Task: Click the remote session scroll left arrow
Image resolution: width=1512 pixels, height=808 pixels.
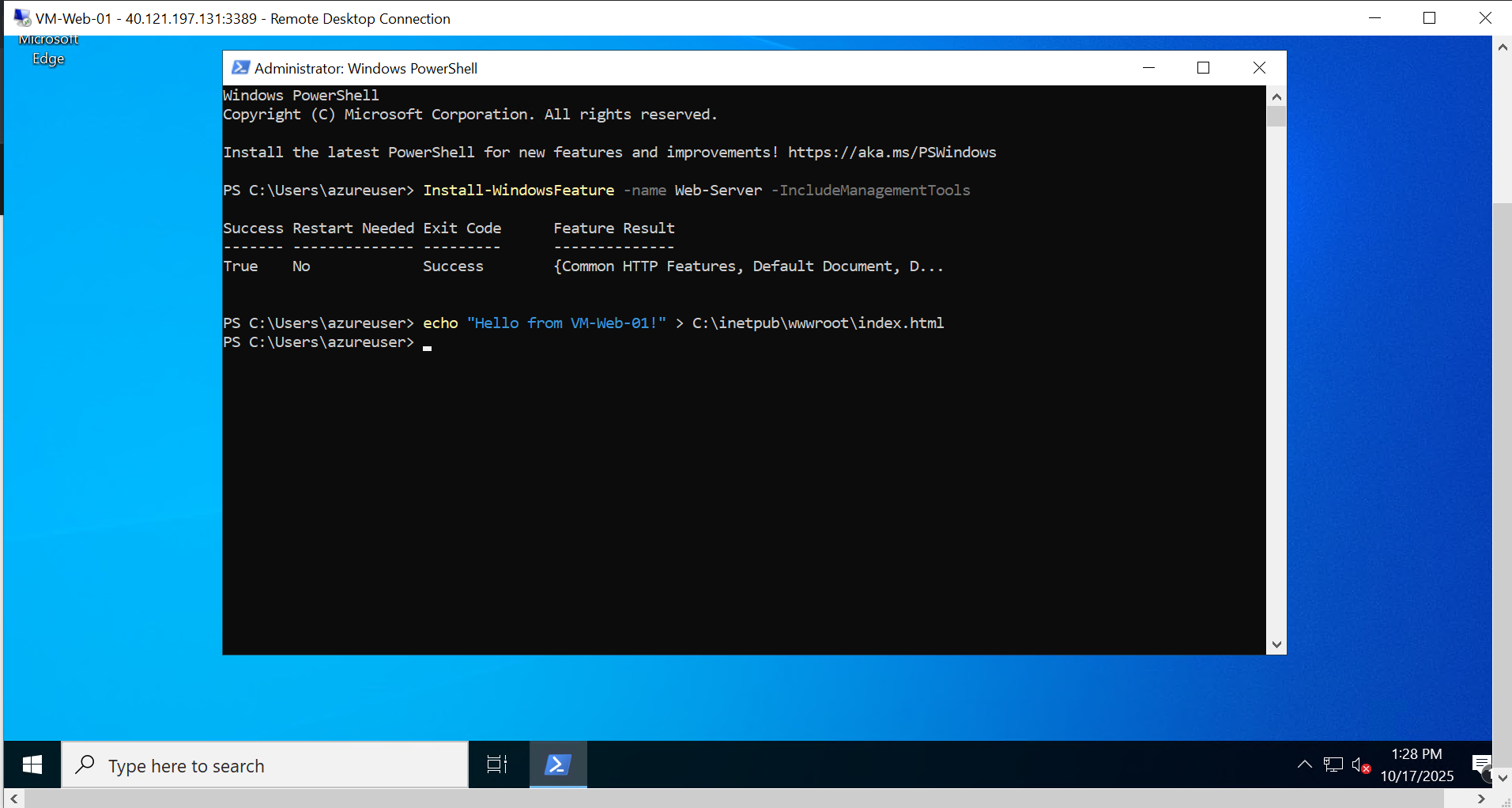Action: 13,799
